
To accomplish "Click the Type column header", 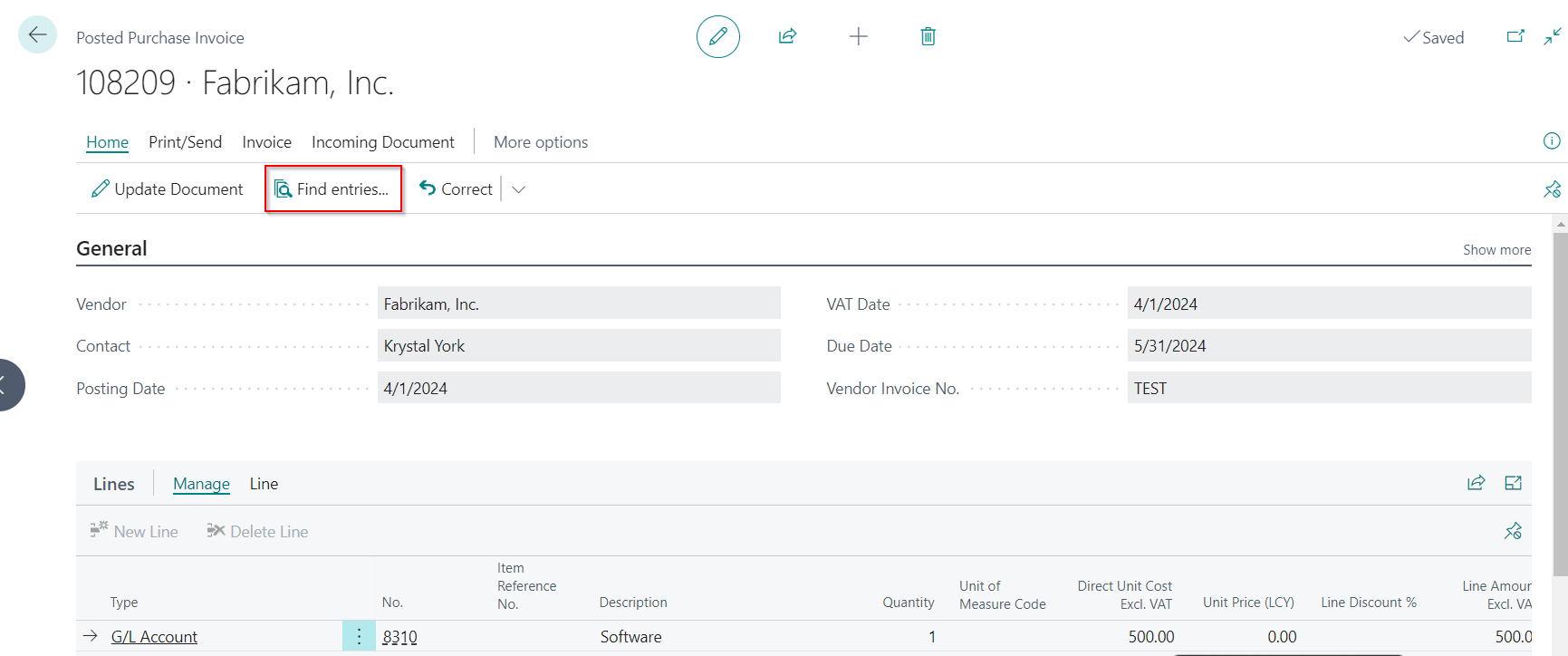I will pyautogui.click(x=124, y=603).
